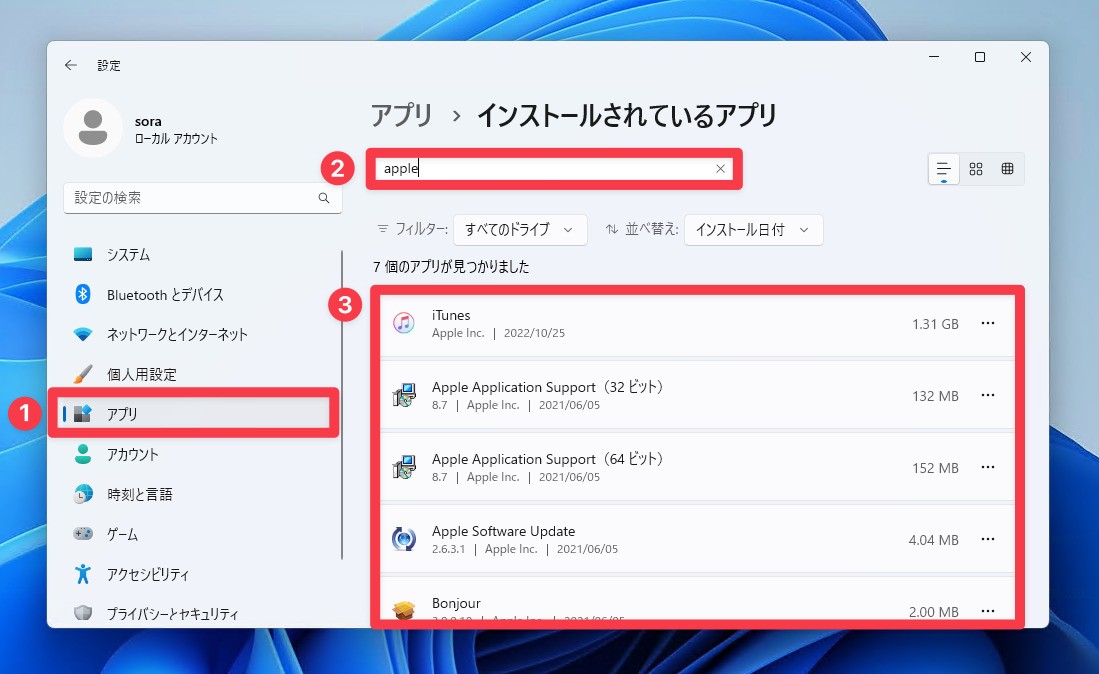Open Bluetooth とデバイス settings

tap(165, 295)
